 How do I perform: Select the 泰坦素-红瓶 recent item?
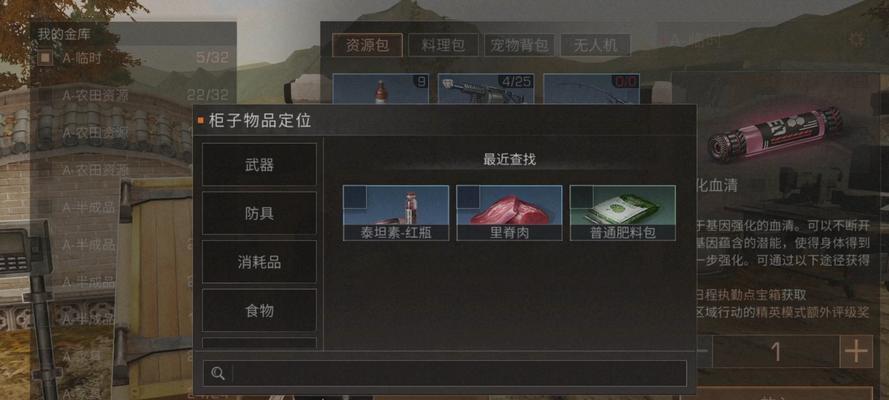click(396, 213)
